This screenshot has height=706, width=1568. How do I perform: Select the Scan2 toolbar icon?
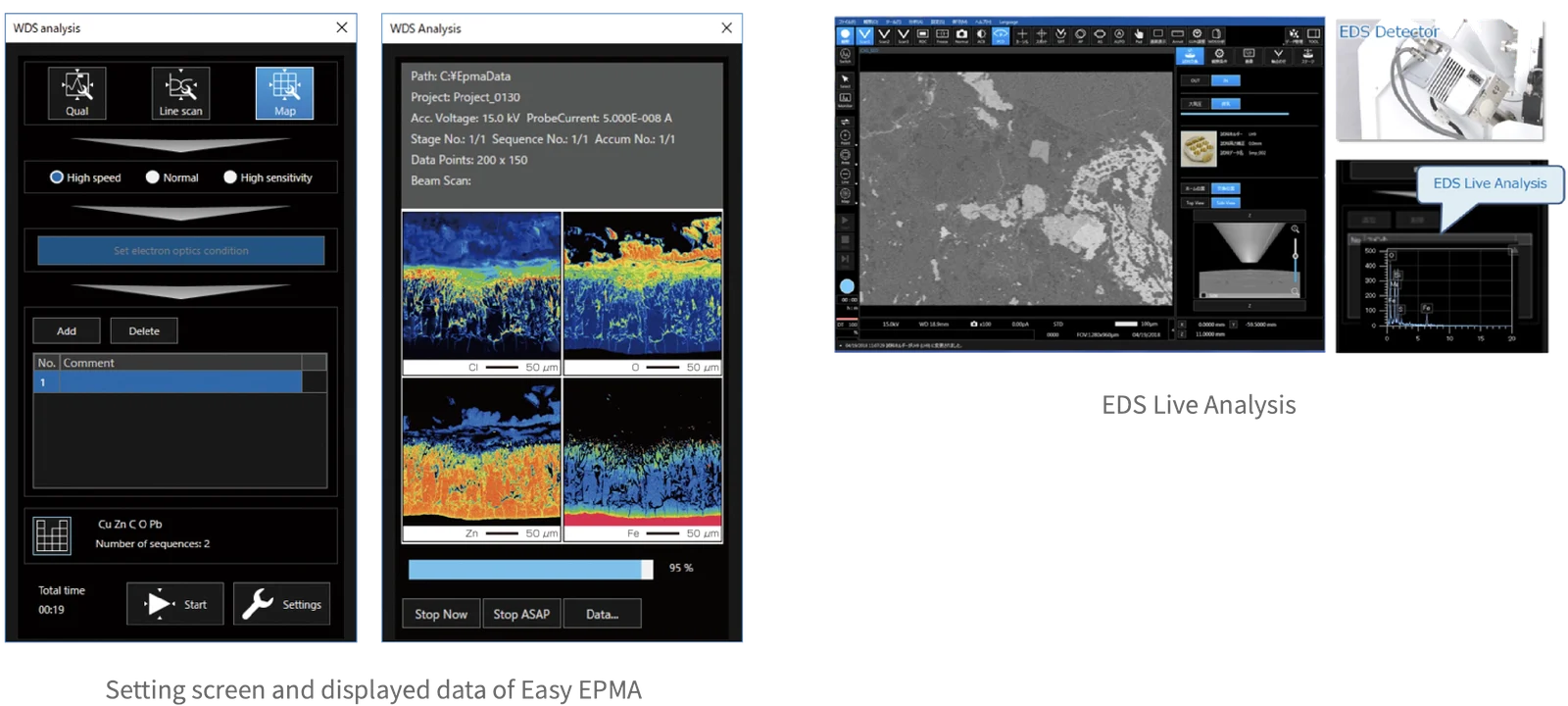(x=884, y=35)
